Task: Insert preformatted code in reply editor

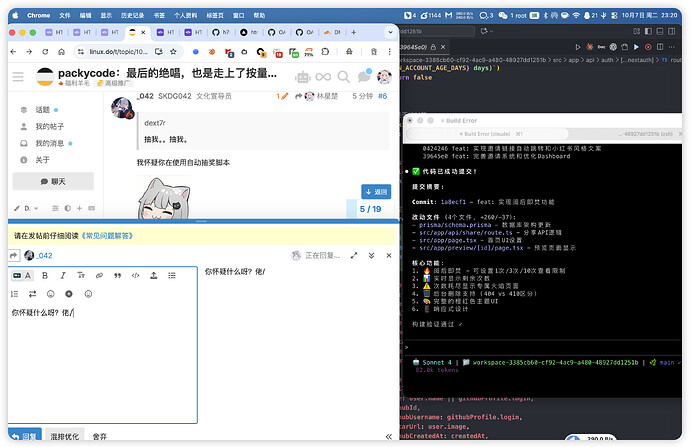Action: coord(136,275)
